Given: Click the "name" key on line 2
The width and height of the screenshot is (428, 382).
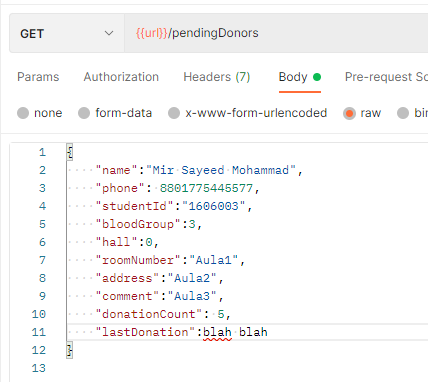Looking at the screenshot, I should click(116, 170).
